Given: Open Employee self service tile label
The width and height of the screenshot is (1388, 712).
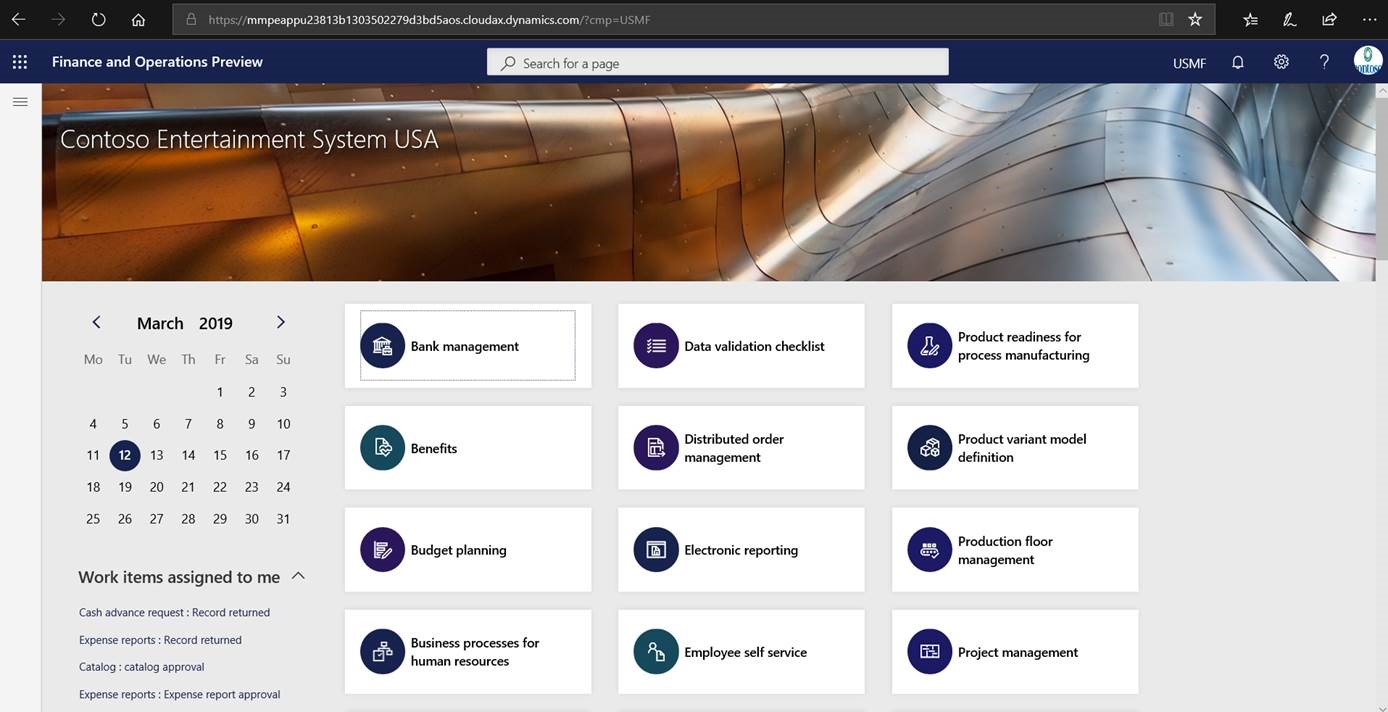Looking at the screenshot, I should click(745, 652).
